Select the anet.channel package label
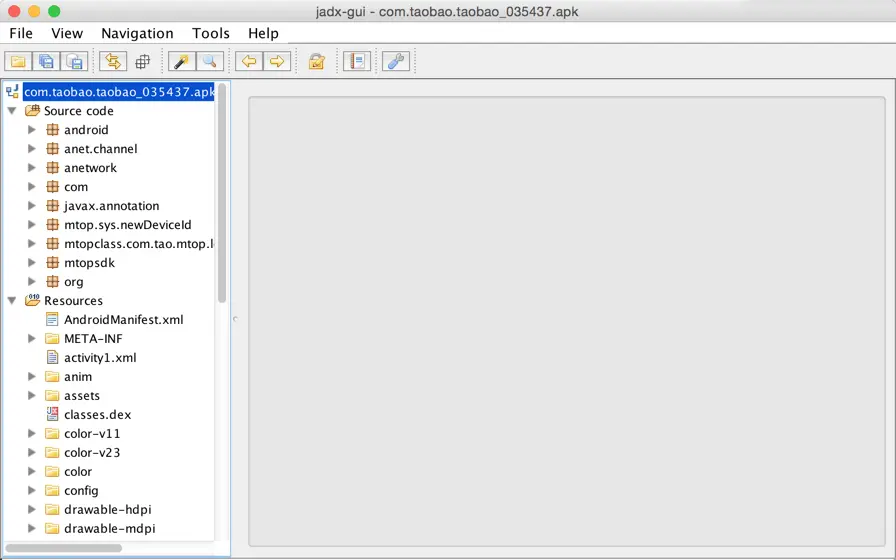Viewport: 896px width, 560px height. (x=101, y=149)
